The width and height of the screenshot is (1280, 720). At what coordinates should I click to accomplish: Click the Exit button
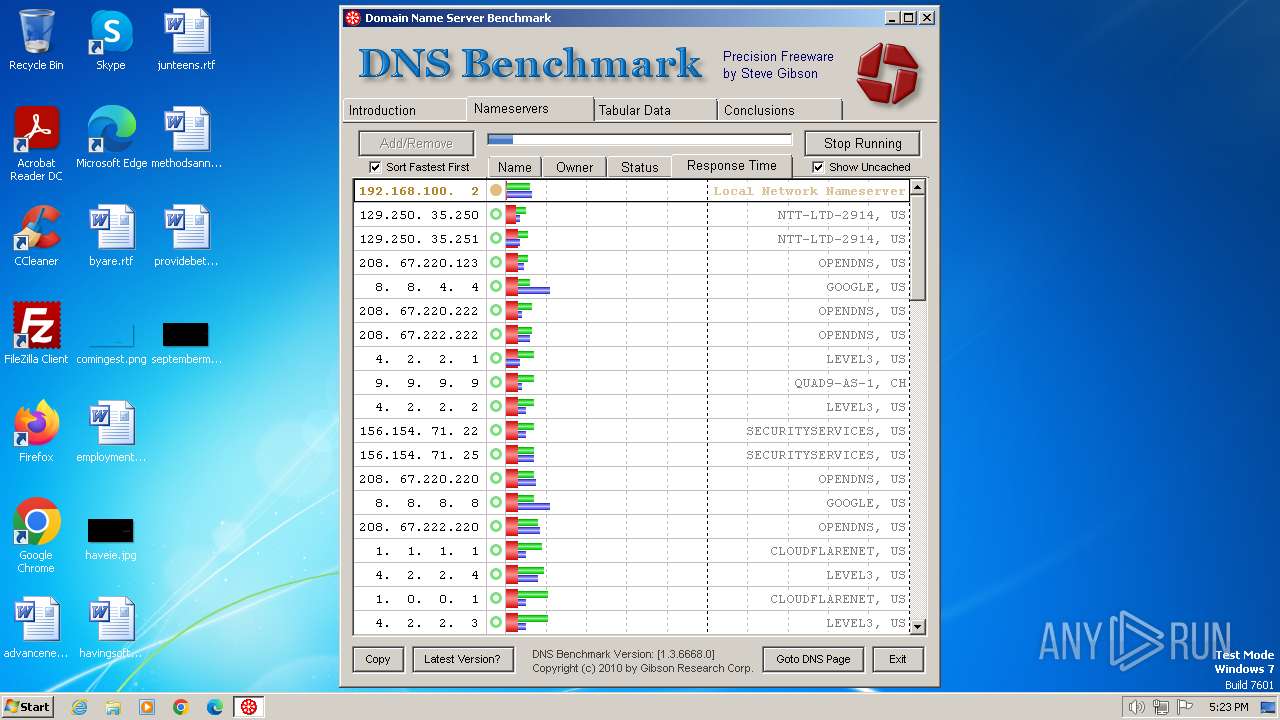coord(898,659)
